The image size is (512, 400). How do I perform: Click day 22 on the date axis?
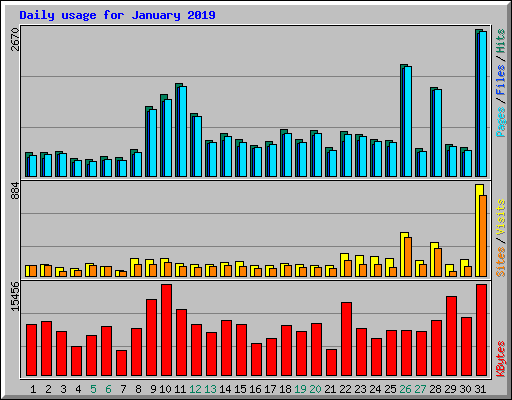click(x=345, y=389)
